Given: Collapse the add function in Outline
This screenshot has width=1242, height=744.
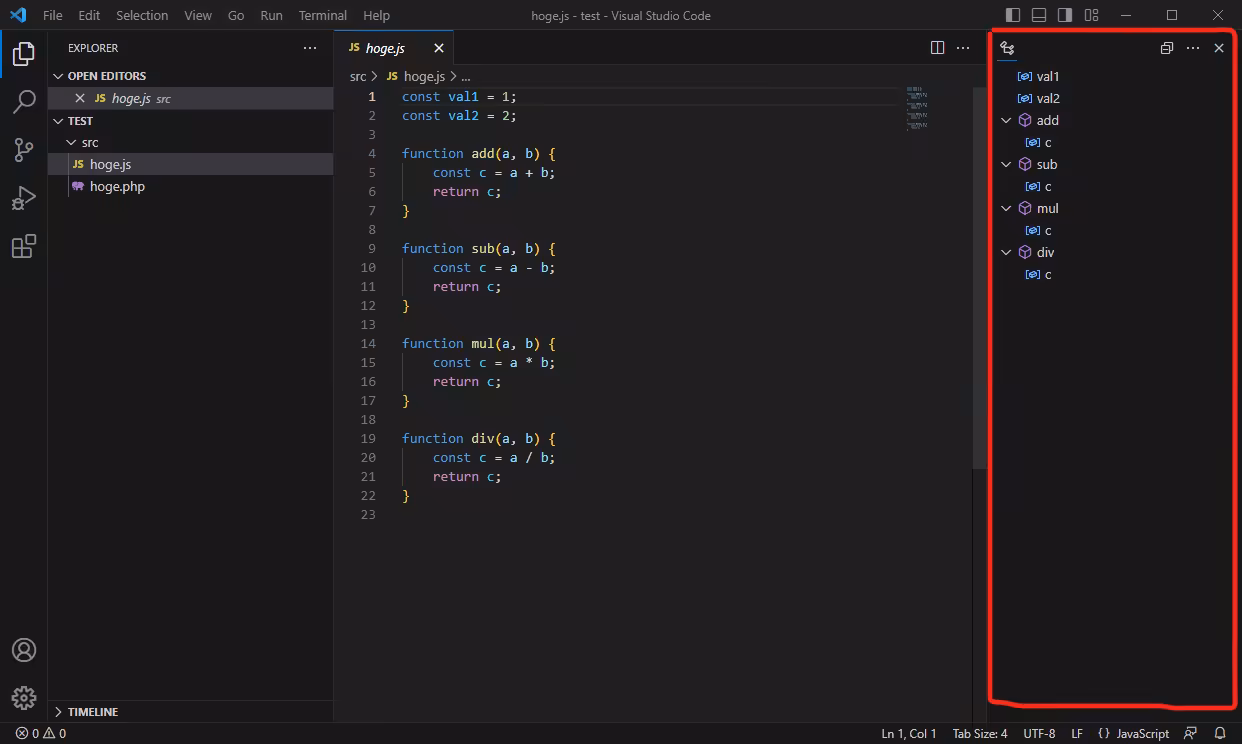Looking at the screenshot, I should (1007, 120).
